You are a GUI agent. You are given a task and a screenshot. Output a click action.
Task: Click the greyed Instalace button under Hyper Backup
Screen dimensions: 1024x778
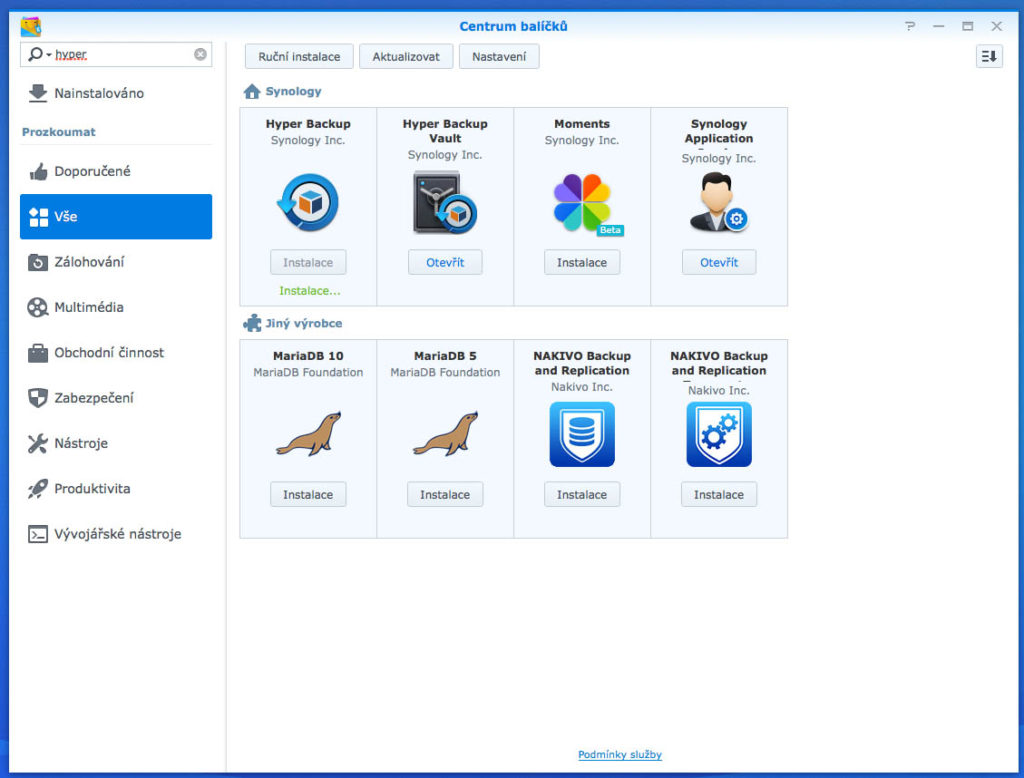tap(308, 263)
